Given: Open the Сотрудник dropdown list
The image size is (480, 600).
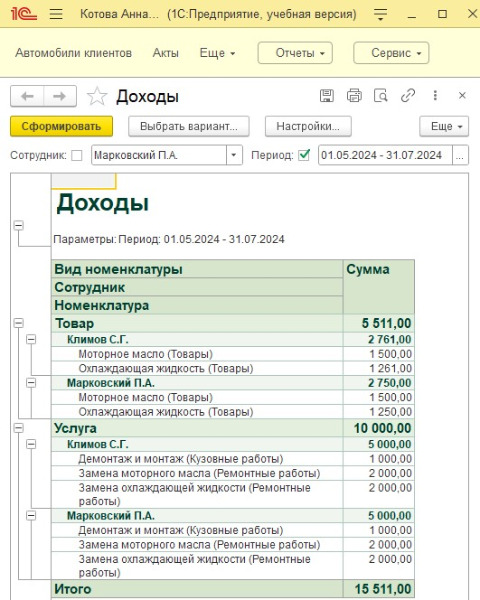Looking at the screenshot, I should (x=233, y=155).
